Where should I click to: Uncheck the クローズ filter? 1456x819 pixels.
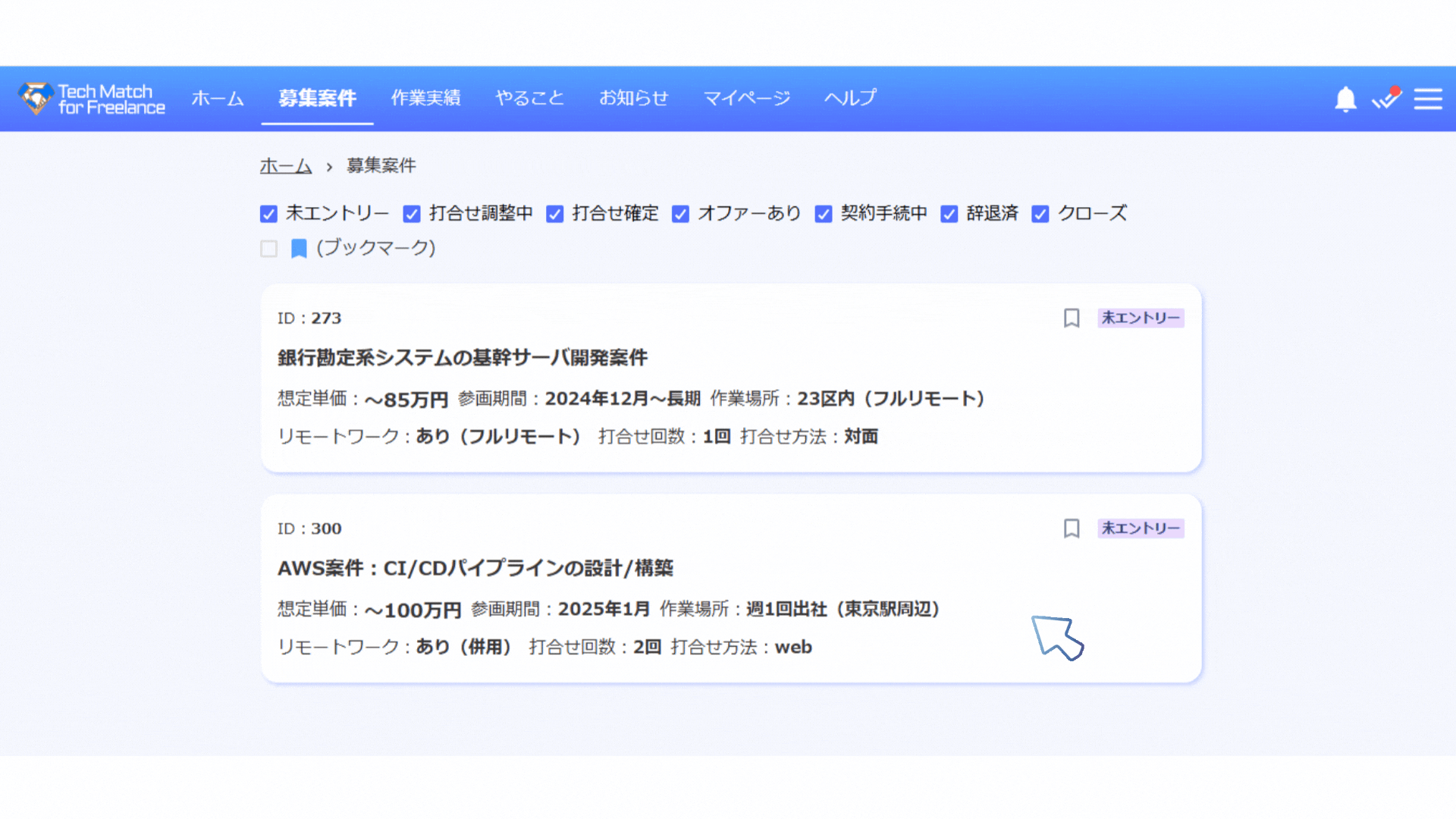(1040, 214)
